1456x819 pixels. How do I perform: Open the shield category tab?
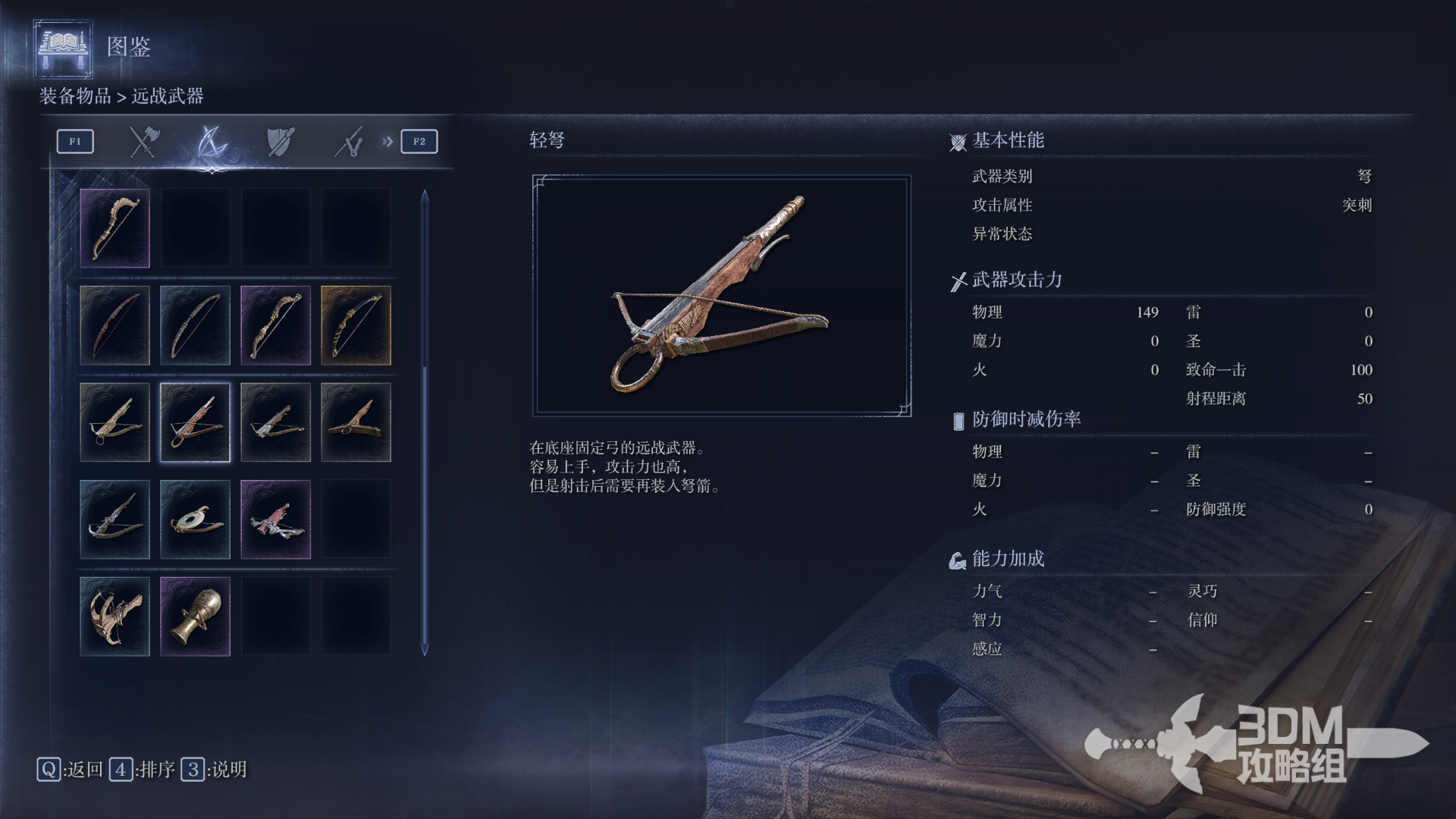coord(281,141)
